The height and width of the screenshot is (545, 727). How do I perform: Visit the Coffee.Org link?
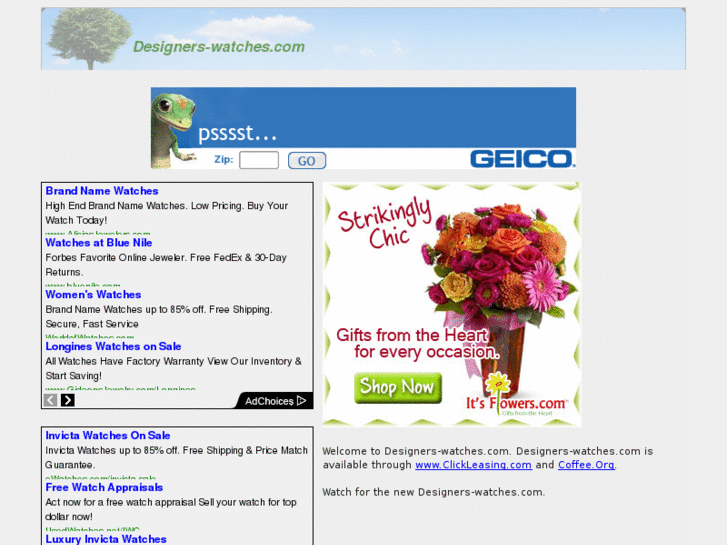coord(587,465)
